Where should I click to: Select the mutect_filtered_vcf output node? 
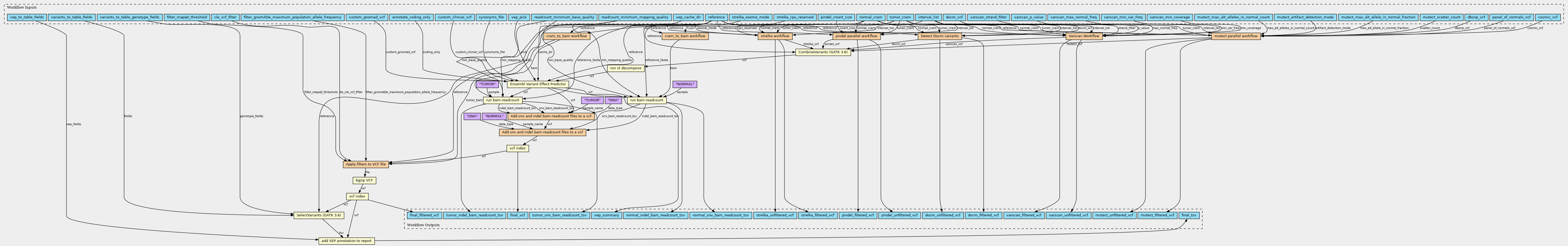(x=1157, y=215)
